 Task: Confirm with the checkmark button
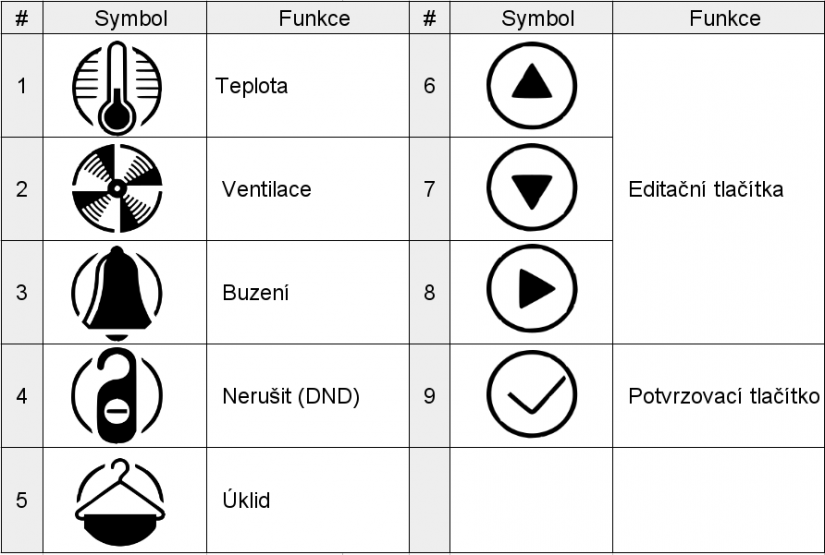[x=532, y=395]
